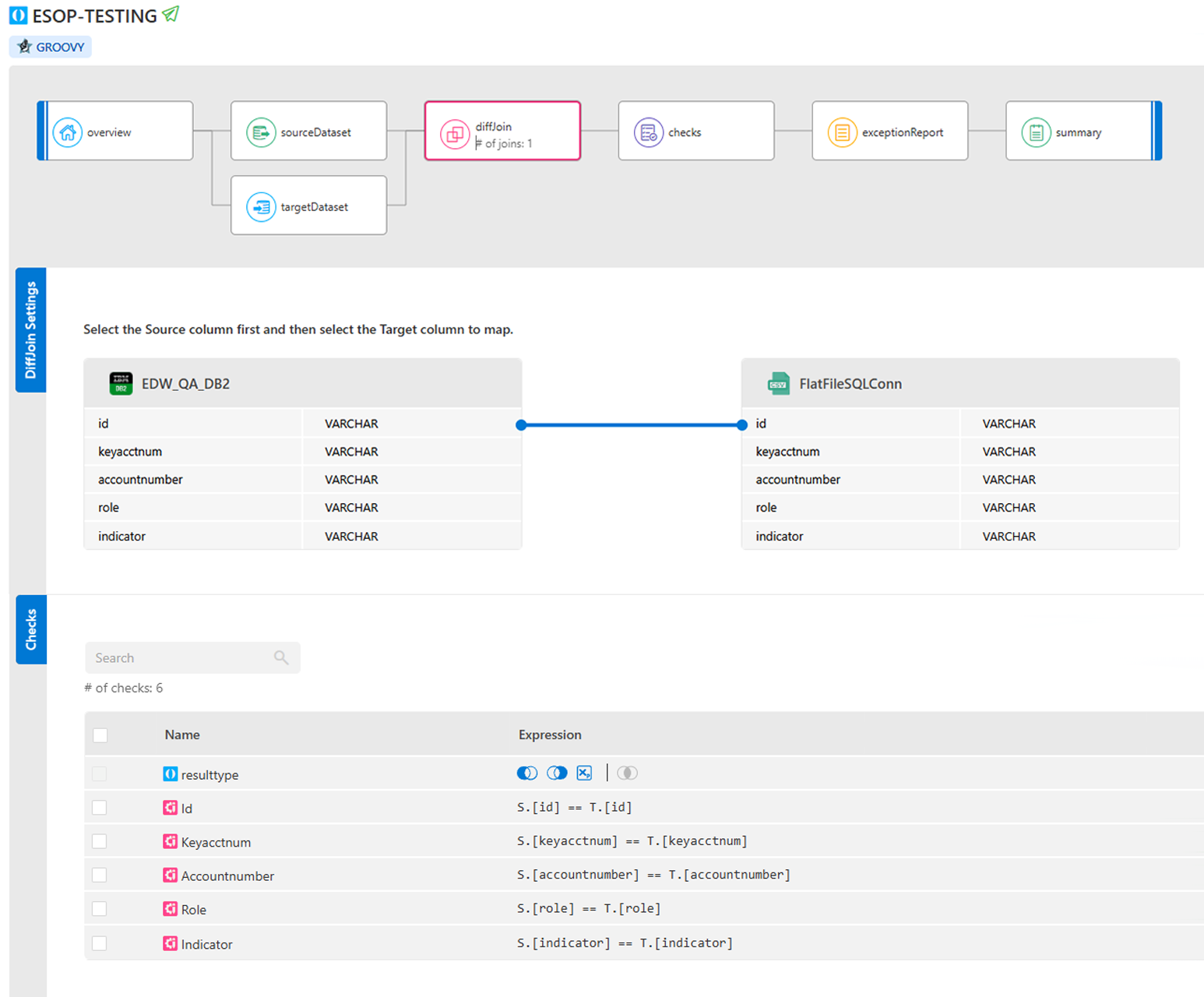Open the Checks side tab
The width and height of the screenshot is (1204, 997).
pos(31,629)
